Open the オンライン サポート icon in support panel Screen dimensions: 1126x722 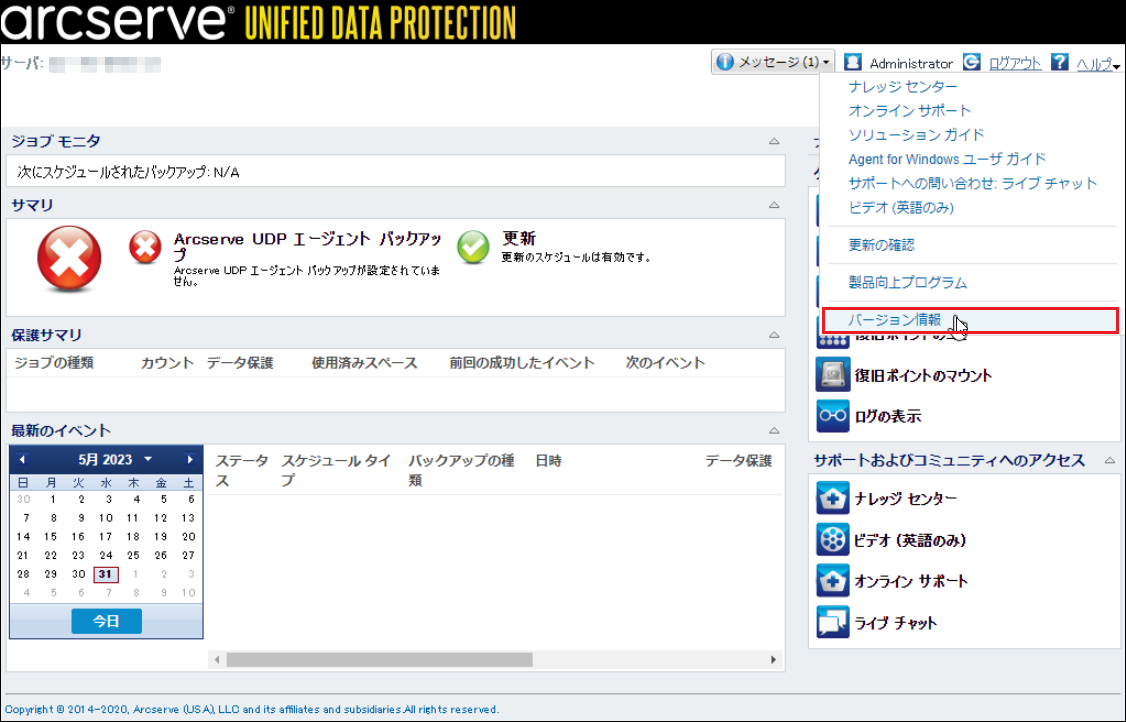833,580
